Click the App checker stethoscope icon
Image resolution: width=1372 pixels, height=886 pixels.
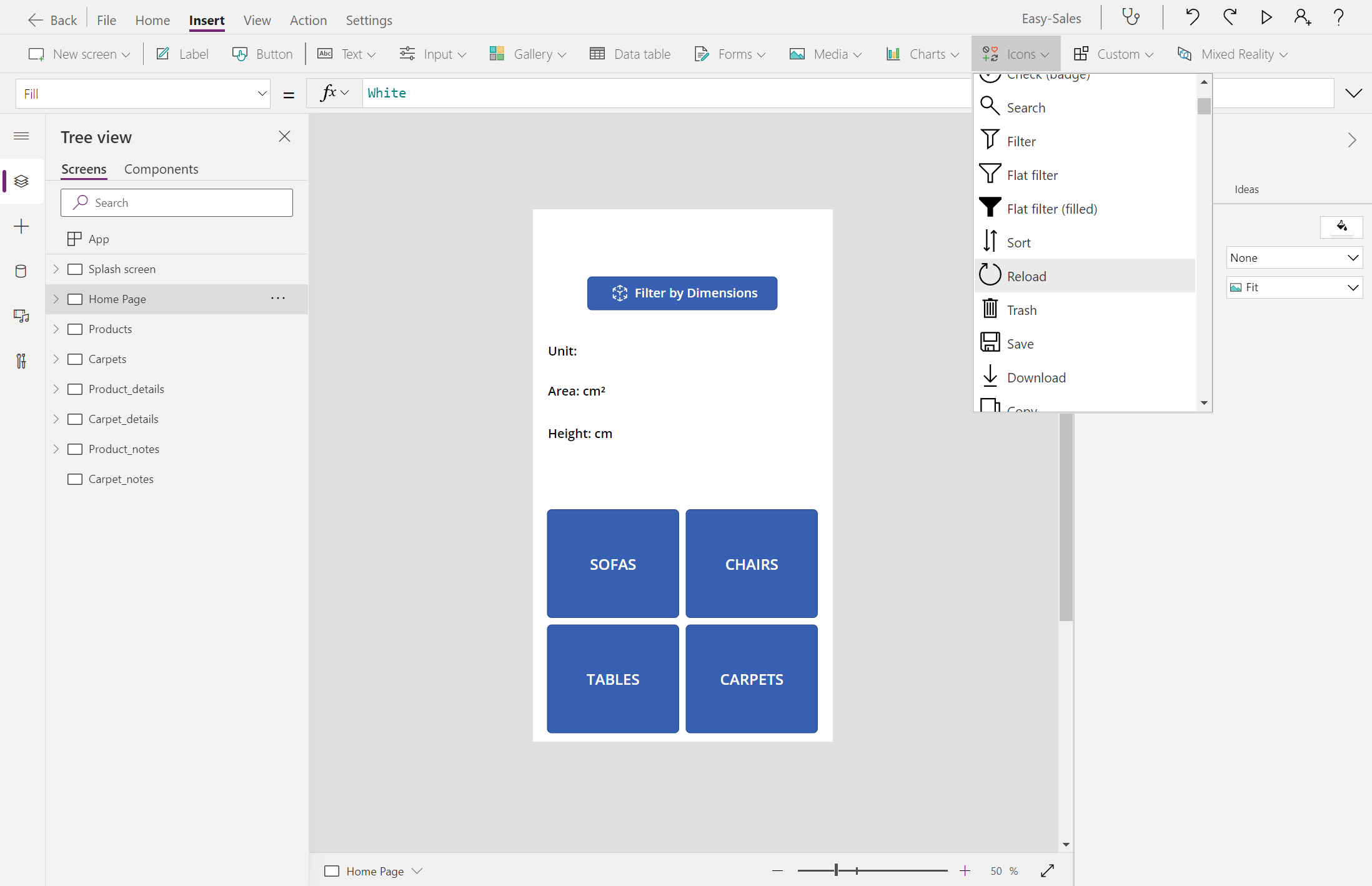1130,17
